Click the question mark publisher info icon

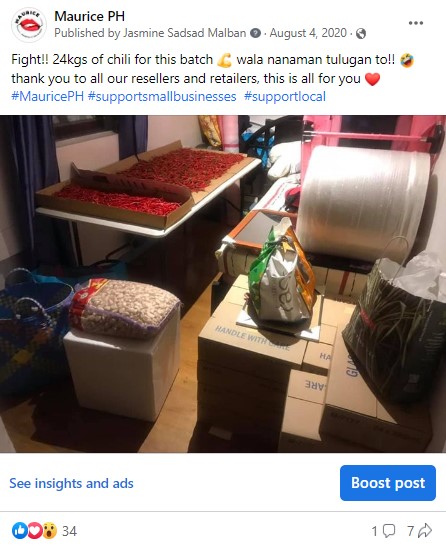pyautogui.click(x=256, y=33)
